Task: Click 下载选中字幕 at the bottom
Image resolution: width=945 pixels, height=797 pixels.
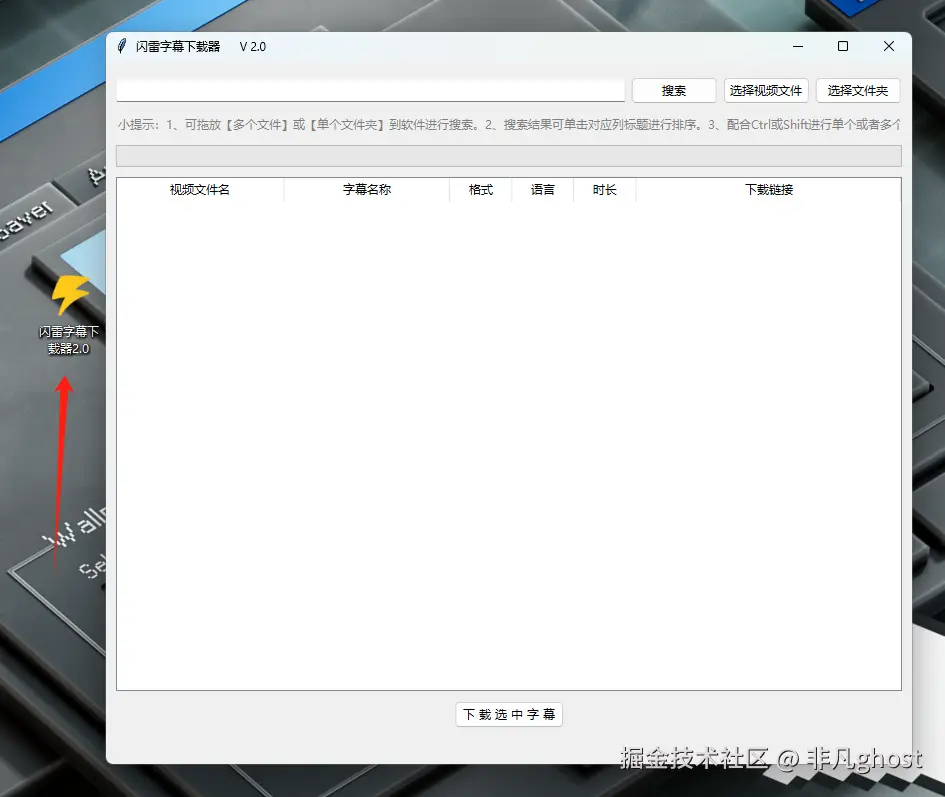Action: pos(508,714)
